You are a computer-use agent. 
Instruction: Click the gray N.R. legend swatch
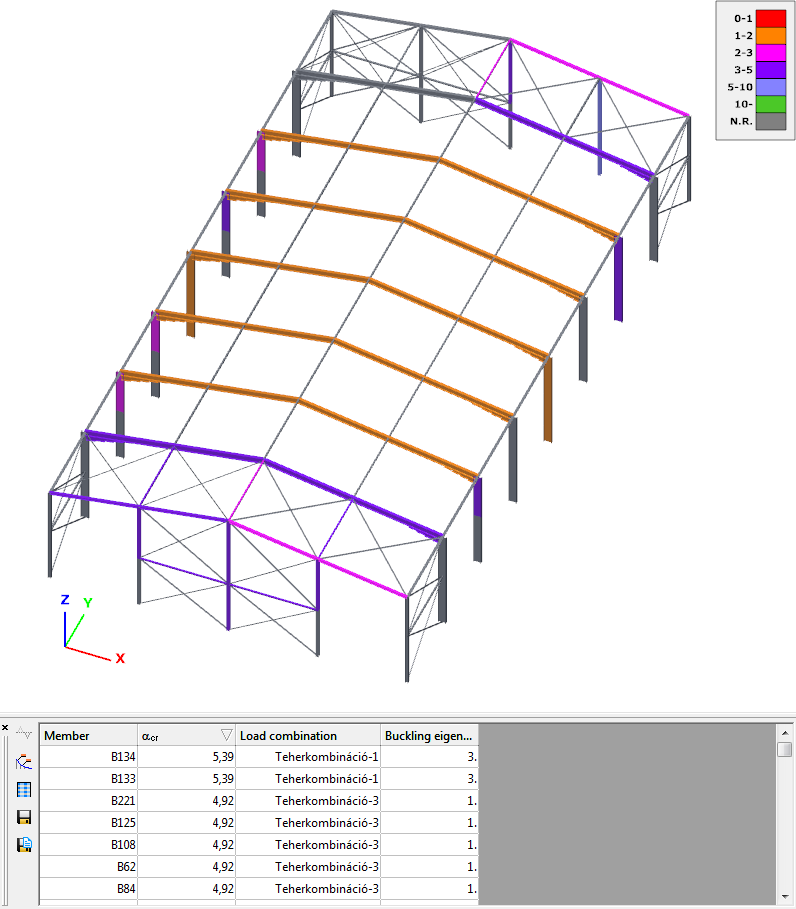771,121
